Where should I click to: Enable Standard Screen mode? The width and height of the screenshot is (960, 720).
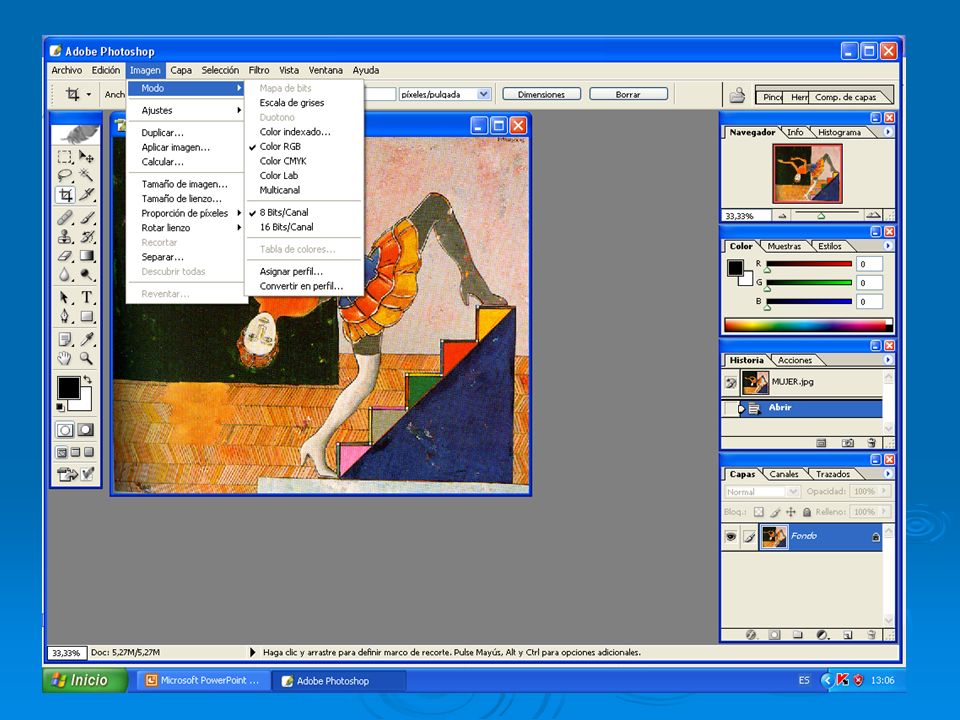click(61, 452)
